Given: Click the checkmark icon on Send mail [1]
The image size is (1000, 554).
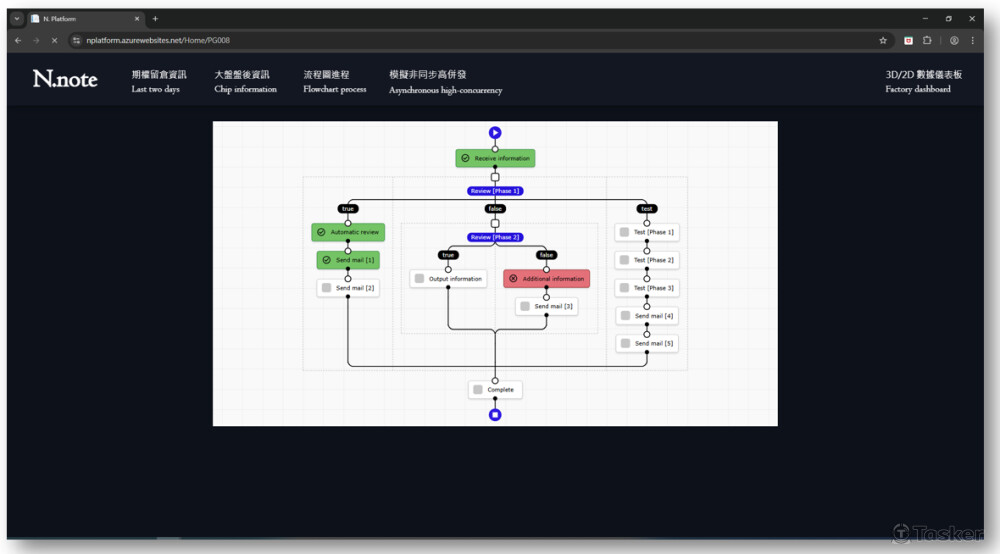Looking at the screenshot, I should point(326,260).
